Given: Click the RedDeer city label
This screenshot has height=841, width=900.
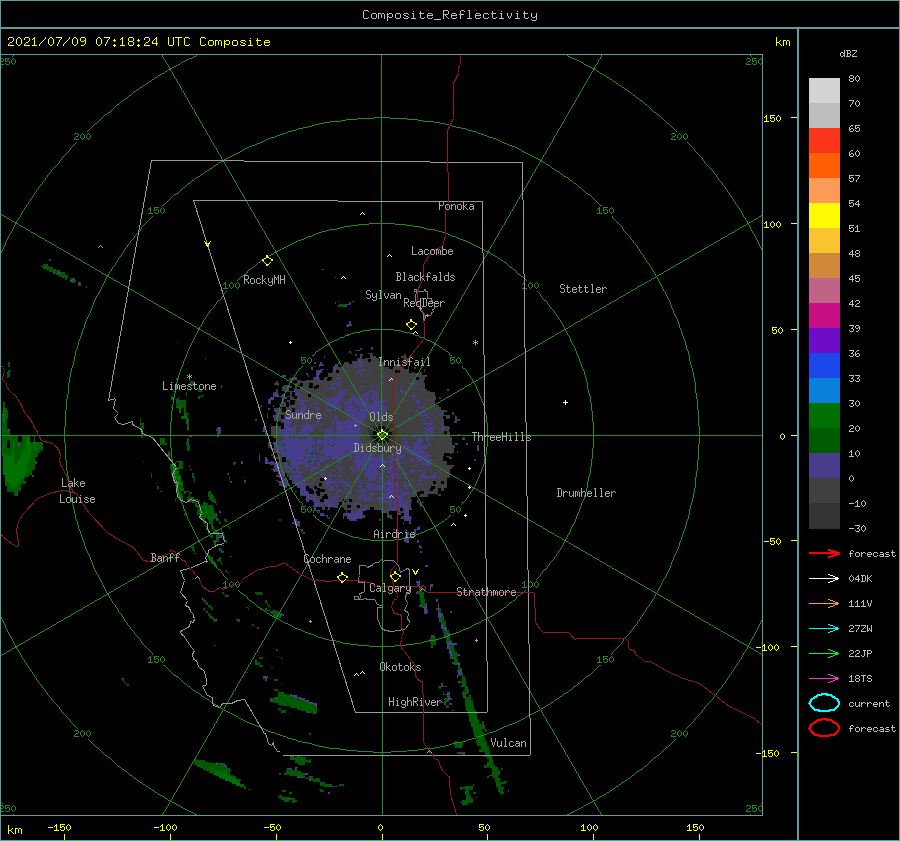Looking at the screenshot, I should [x=424, y=303].
